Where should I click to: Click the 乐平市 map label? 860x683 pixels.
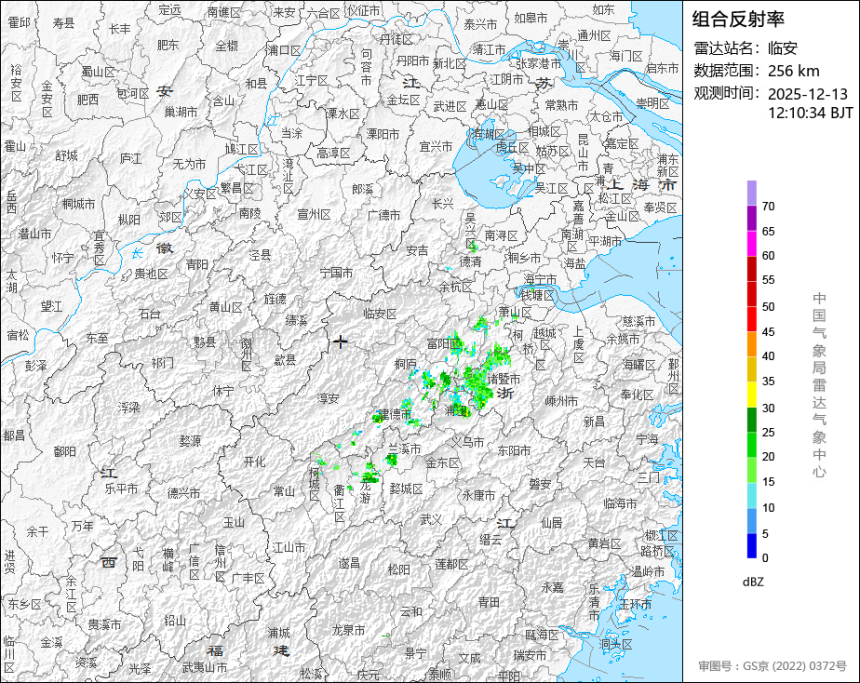[121, 488]
